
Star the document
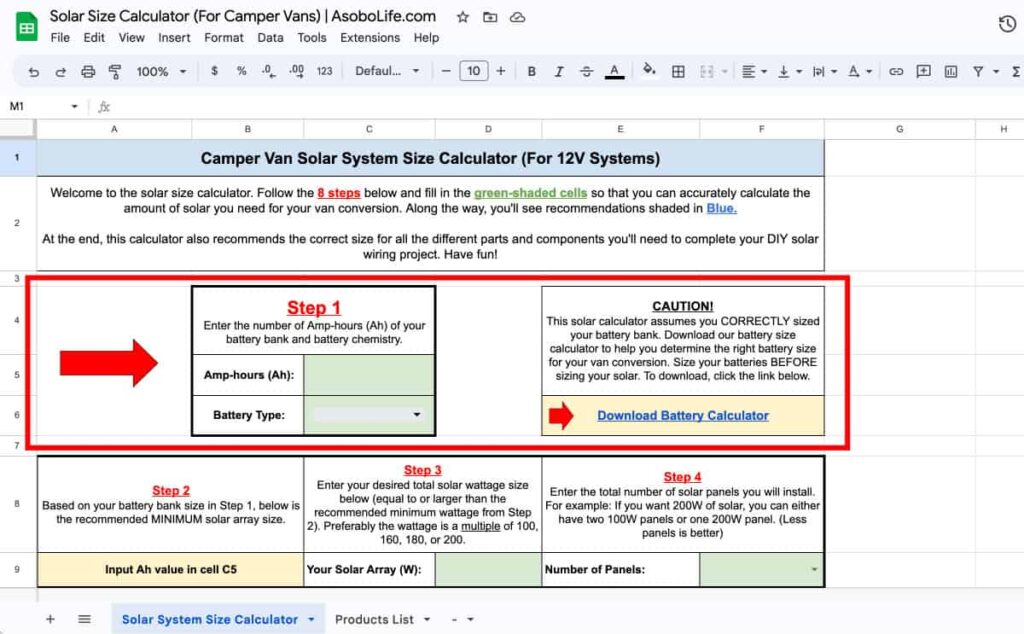(x=463, y=17)
